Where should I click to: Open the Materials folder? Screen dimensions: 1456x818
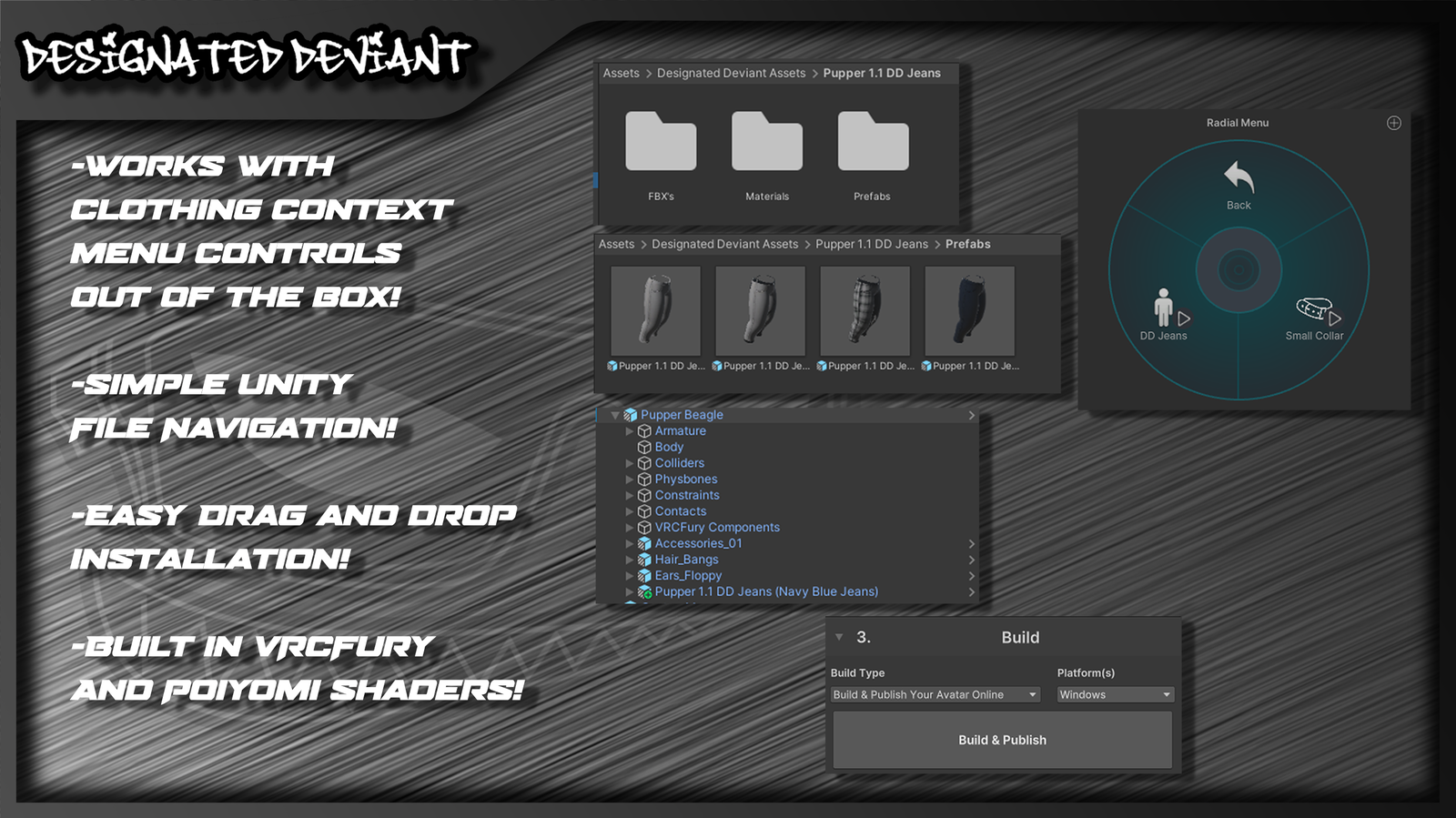coord(766,143)
